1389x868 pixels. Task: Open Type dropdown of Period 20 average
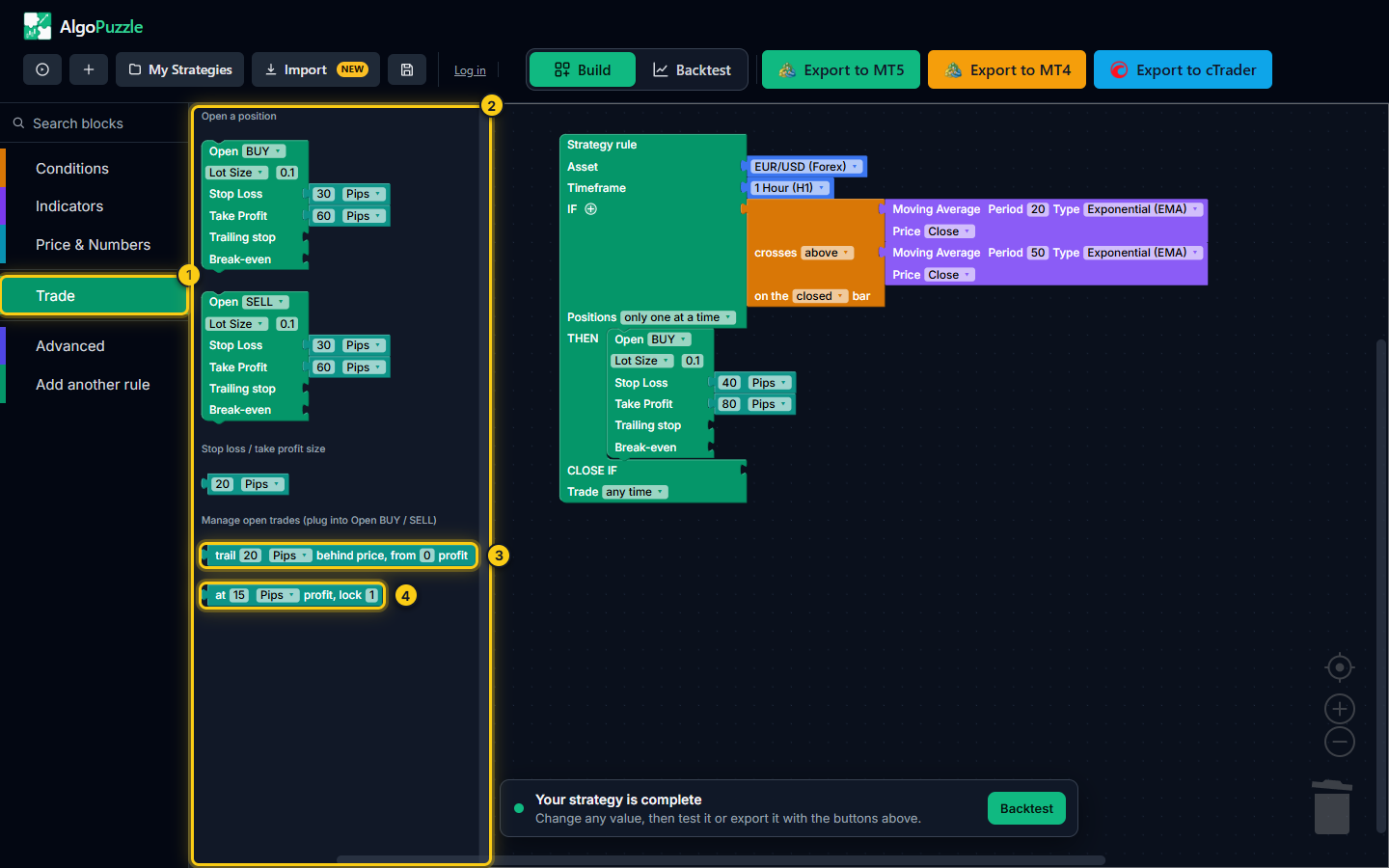[1143, 209]
